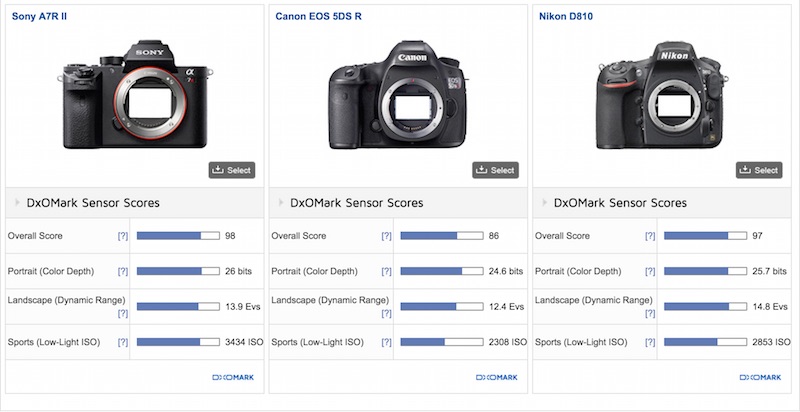Click the Sony A7R II camera image
Screen dimensions: 800x412
click(x=135, y=95)
